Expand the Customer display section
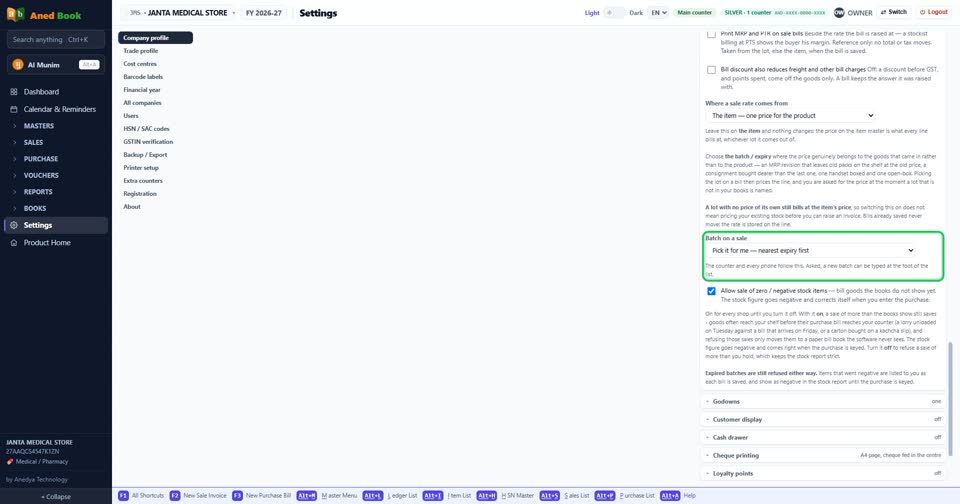The width and height of the screenshot is (960, 504). click(823, 419)
